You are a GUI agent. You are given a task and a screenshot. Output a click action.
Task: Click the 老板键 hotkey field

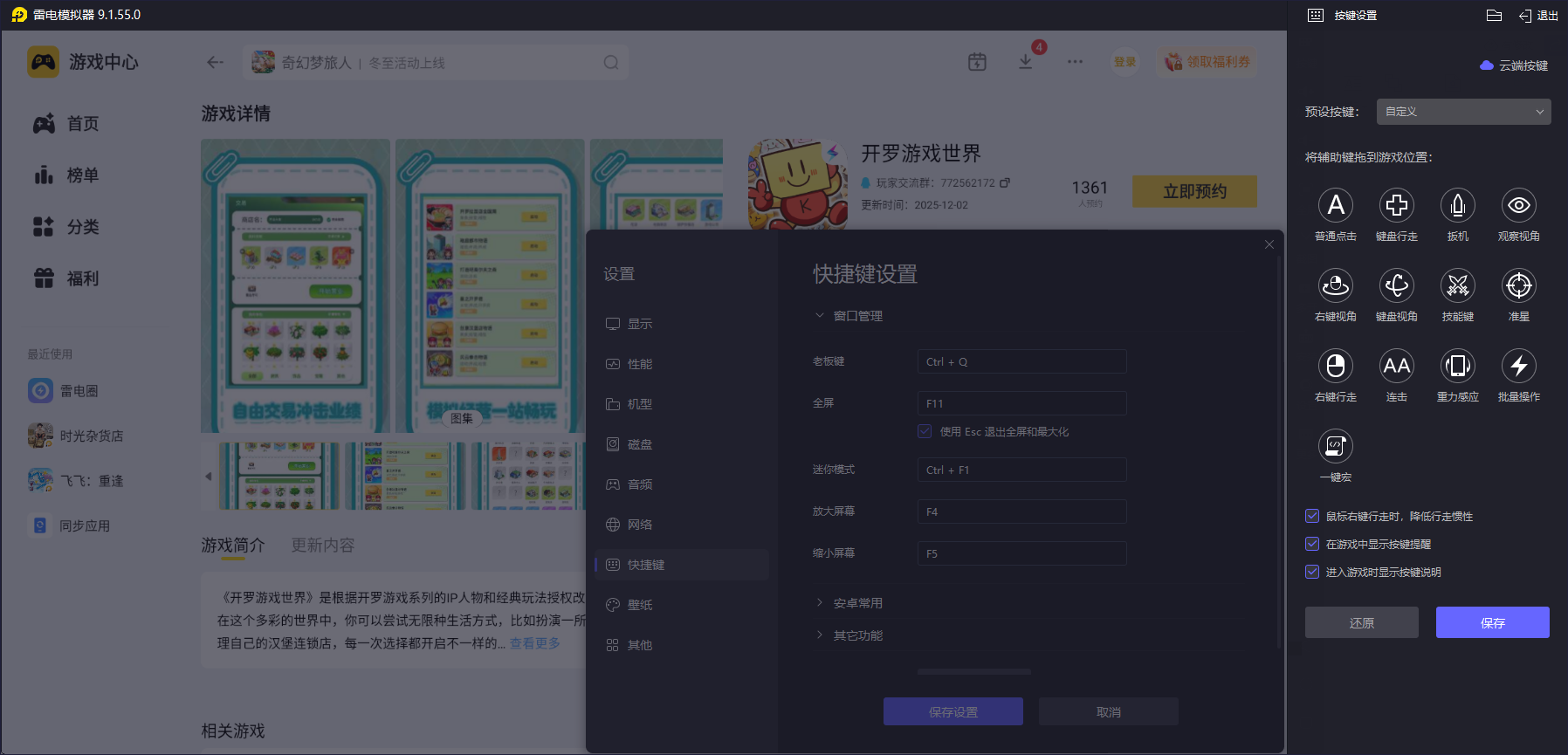[x=1022, y=361]
